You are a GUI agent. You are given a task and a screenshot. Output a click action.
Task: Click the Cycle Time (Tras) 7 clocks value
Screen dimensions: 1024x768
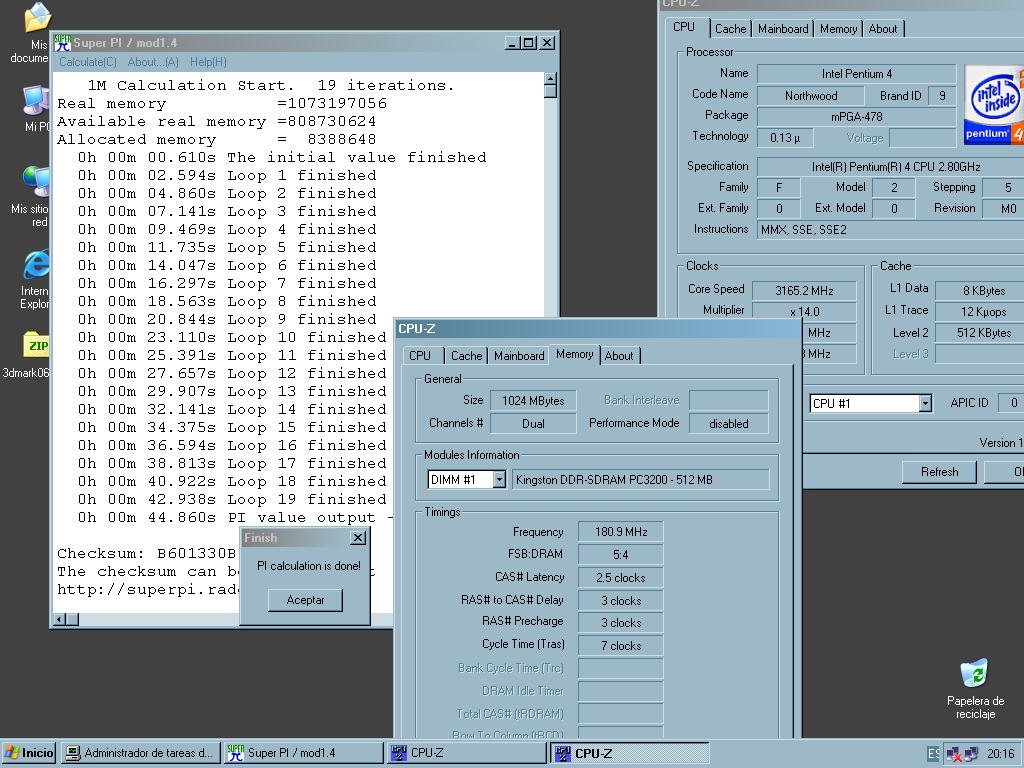coord(620,645)
